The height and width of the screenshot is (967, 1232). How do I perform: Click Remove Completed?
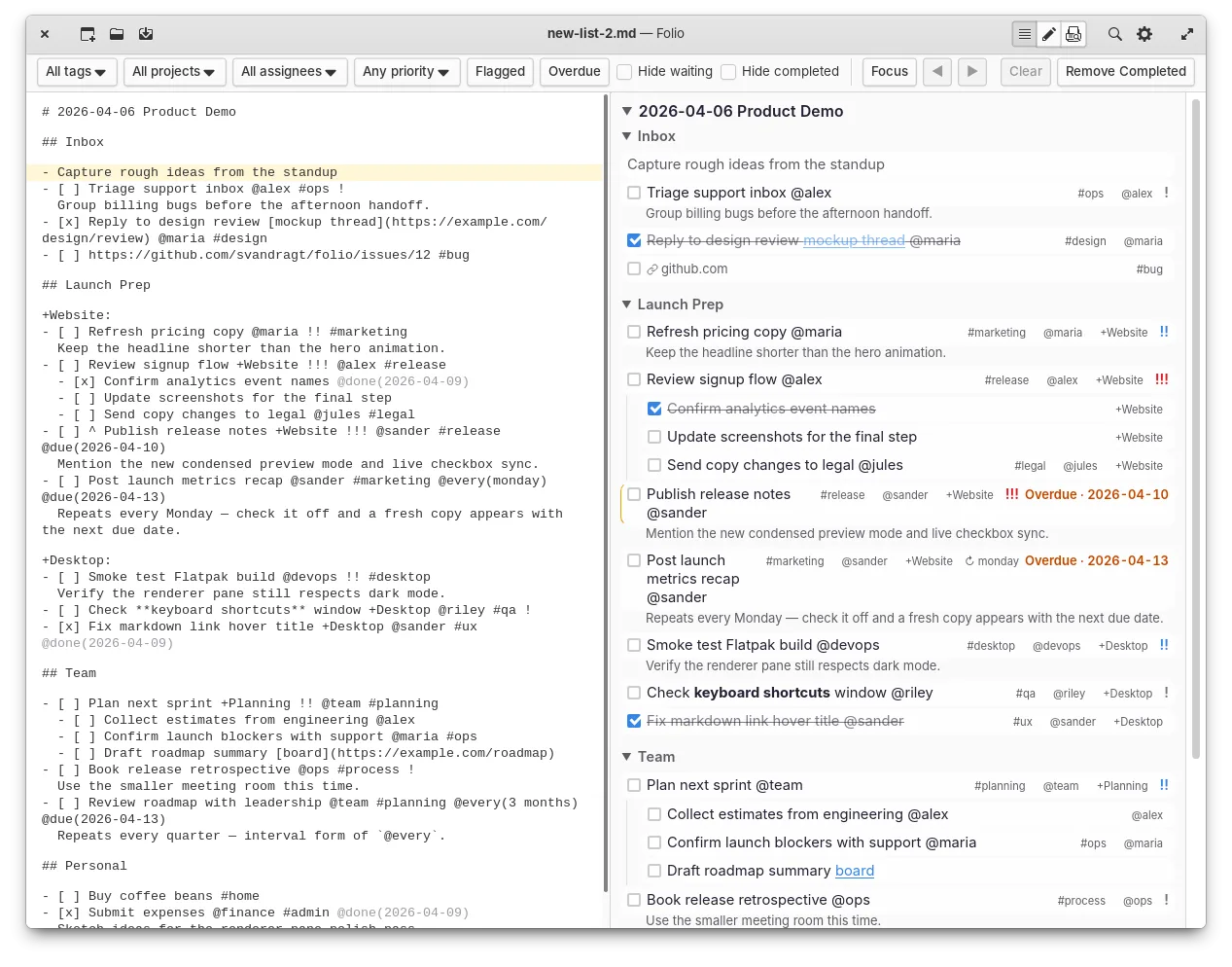click(x=1126, y=71)
